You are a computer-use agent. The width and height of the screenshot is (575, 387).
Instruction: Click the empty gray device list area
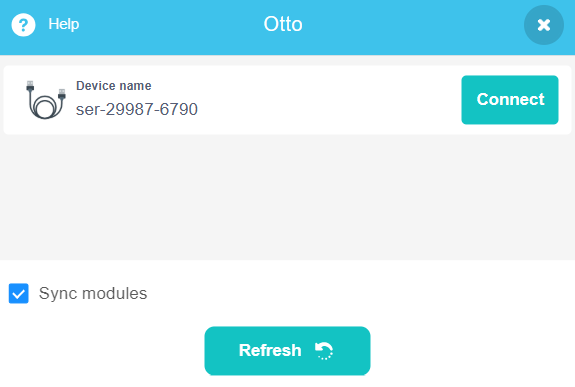(x=288, y=197)
